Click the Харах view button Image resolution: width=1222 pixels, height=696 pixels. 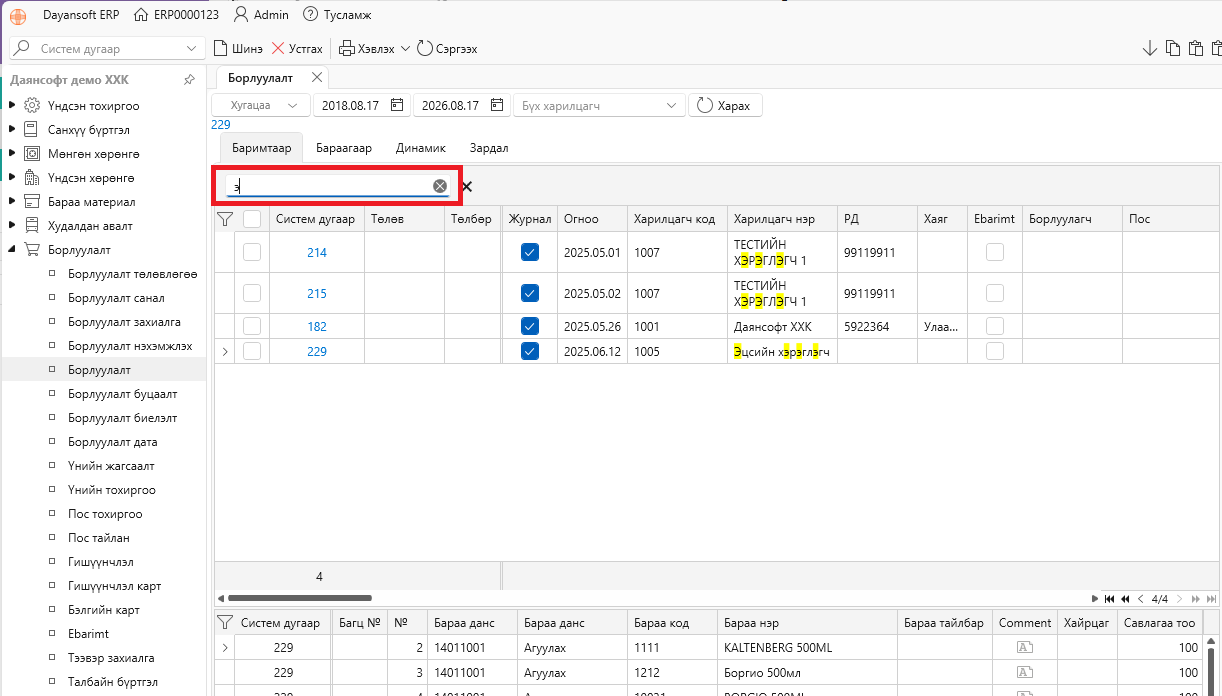point(725,105)
